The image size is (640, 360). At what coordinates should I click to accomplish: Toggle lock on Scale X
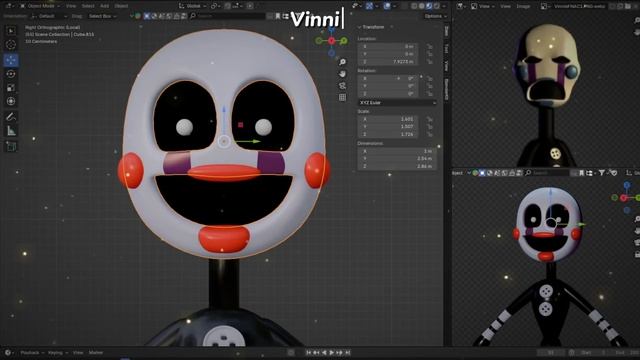(430, 119)
